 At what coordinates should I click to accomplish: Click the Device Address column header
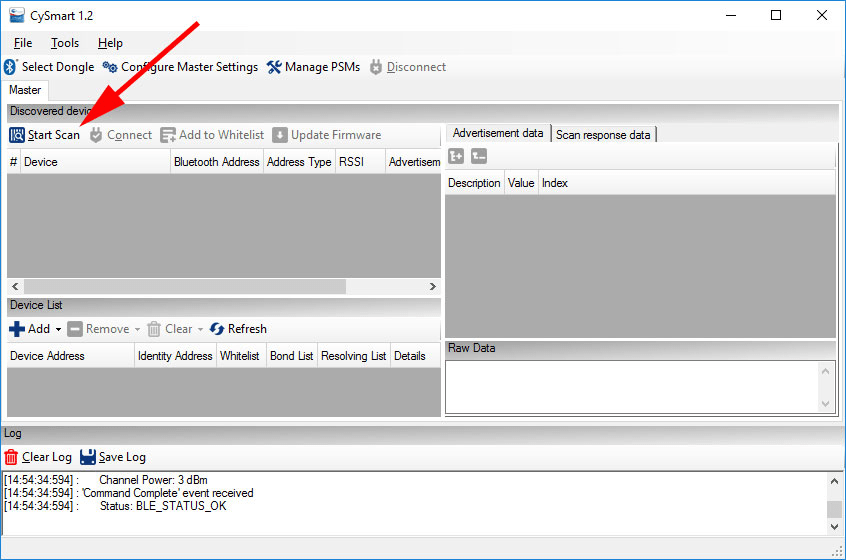tap(71, 356)
